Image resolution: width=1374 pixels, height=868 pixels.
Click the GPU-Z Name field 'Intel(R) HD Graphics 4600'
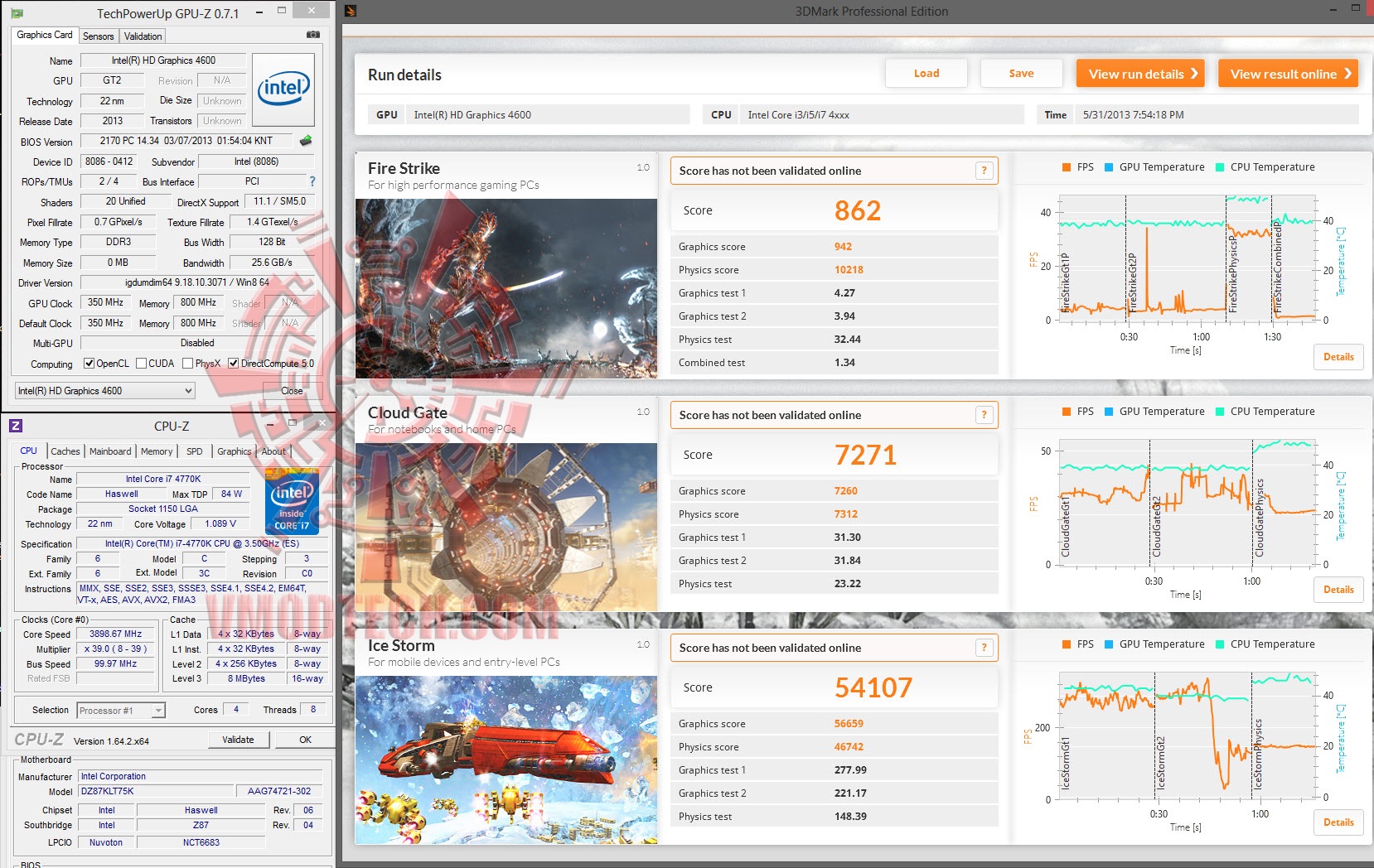coord(163,60)
